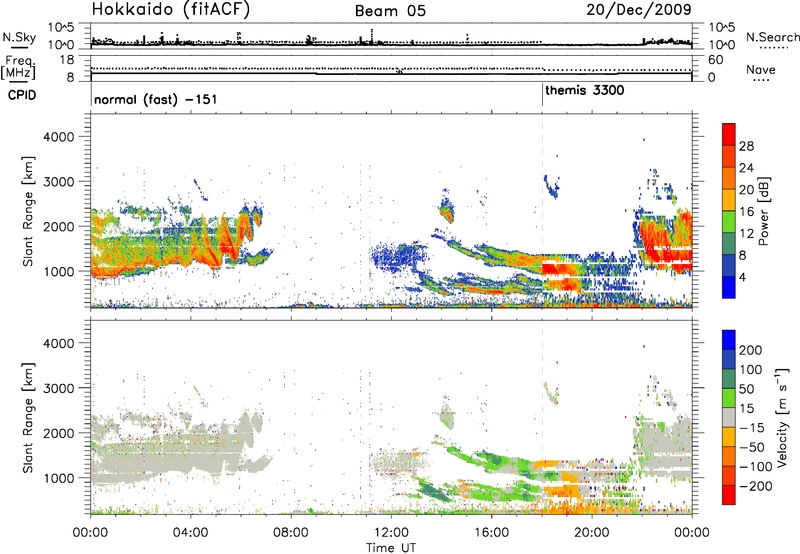
Task: Pick the bright blue bottom Power swatch
Action: (729, 288)
